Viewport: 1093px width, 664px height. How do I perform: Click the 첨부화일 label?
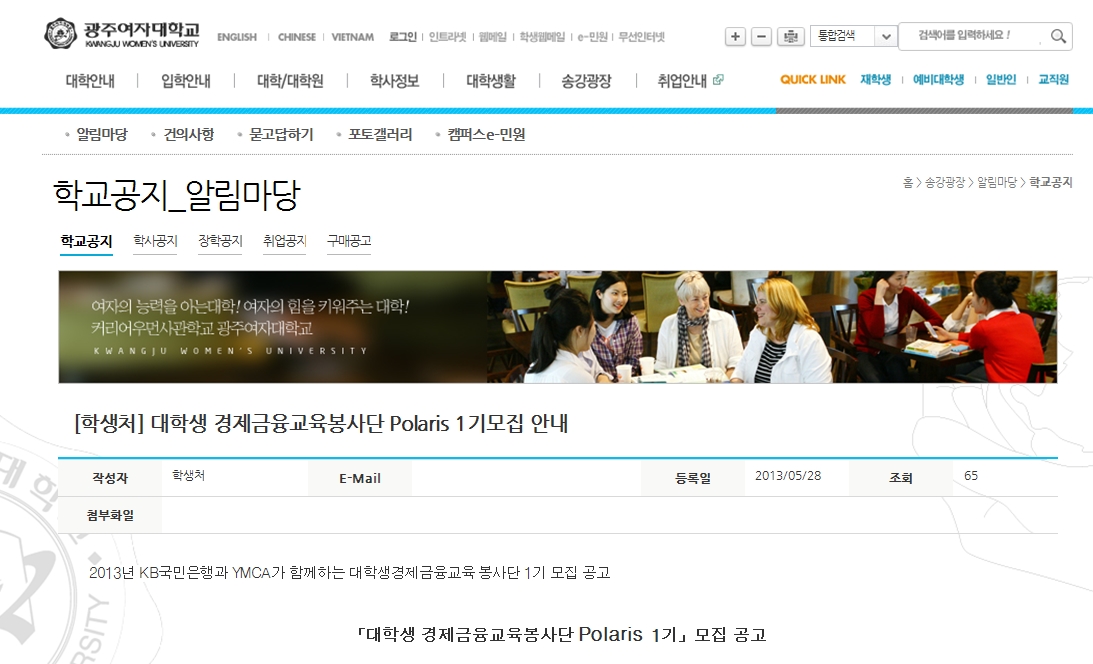click(110, 516)
